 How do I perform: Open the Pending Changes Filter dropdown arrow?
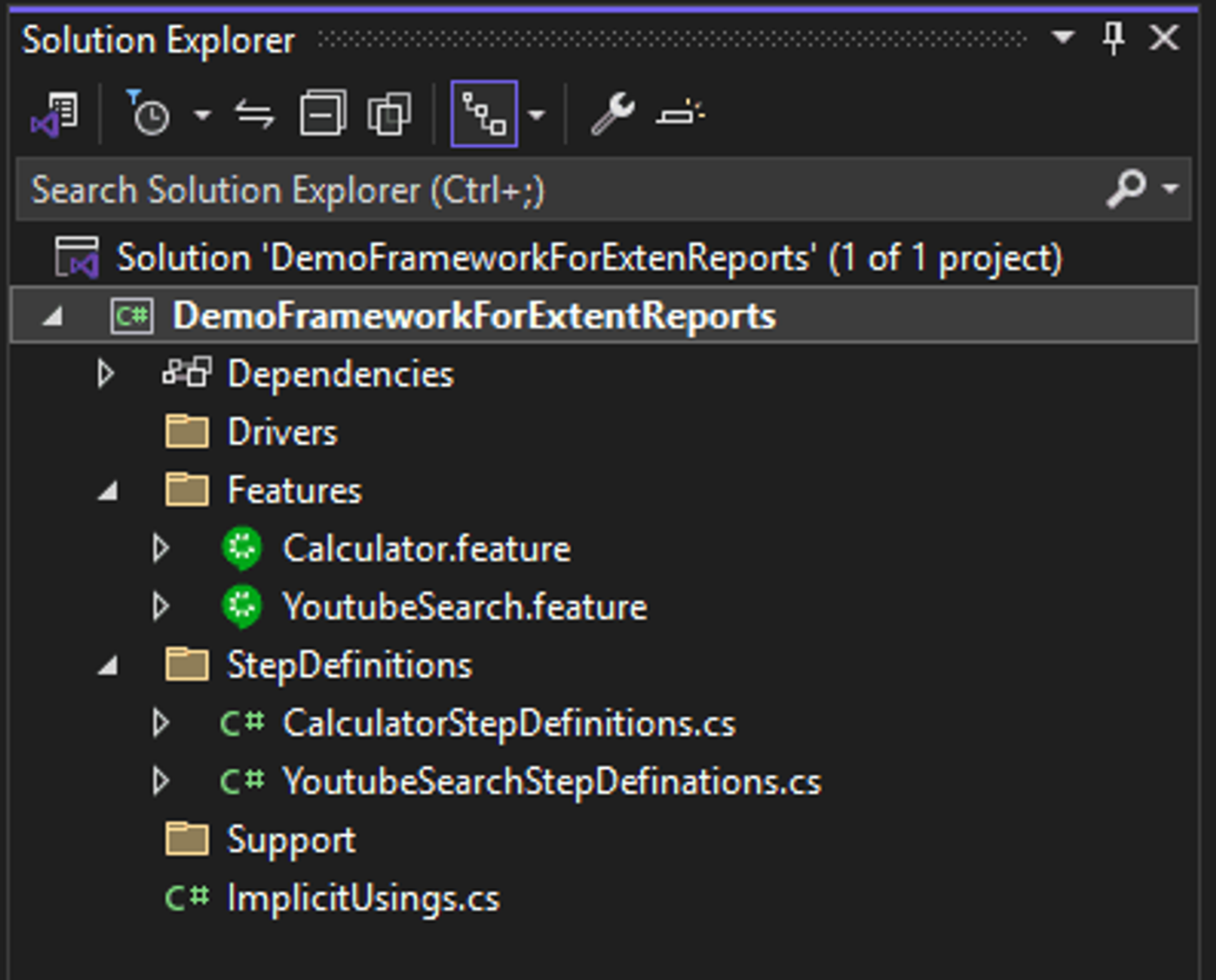pos(202,115)
